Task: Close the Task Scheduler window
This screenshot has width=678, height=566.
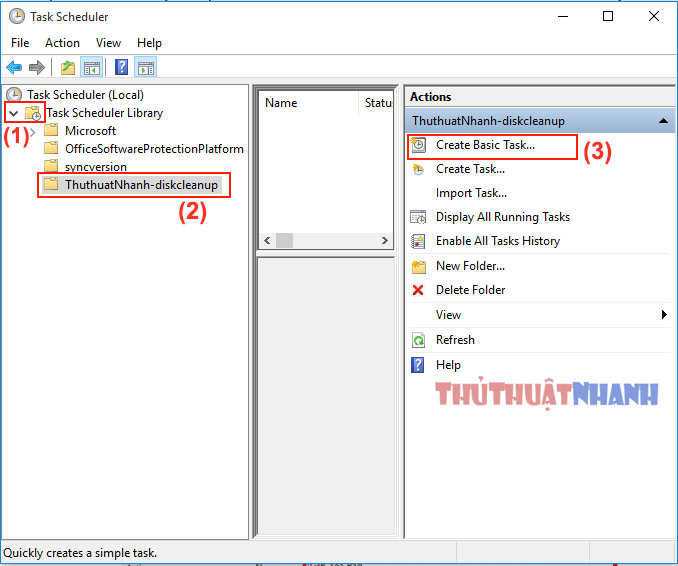Action: [x=654, y=16]
